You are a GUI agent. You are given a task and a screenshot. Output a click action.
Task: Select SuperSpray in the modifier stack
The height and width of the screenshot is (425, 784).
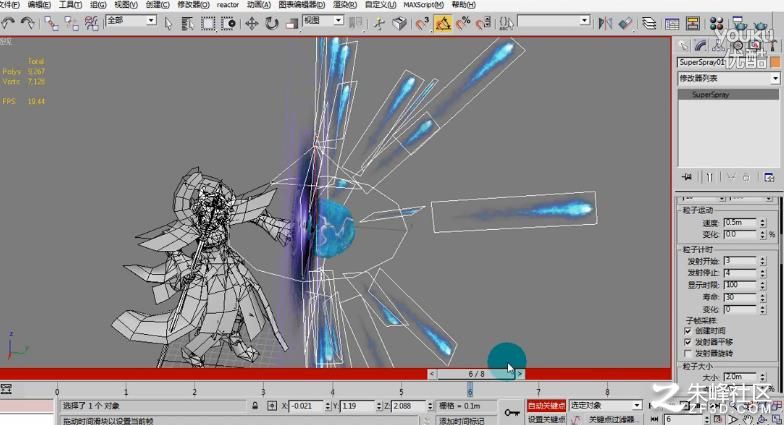pyautogui.click(x=728, y=94)
